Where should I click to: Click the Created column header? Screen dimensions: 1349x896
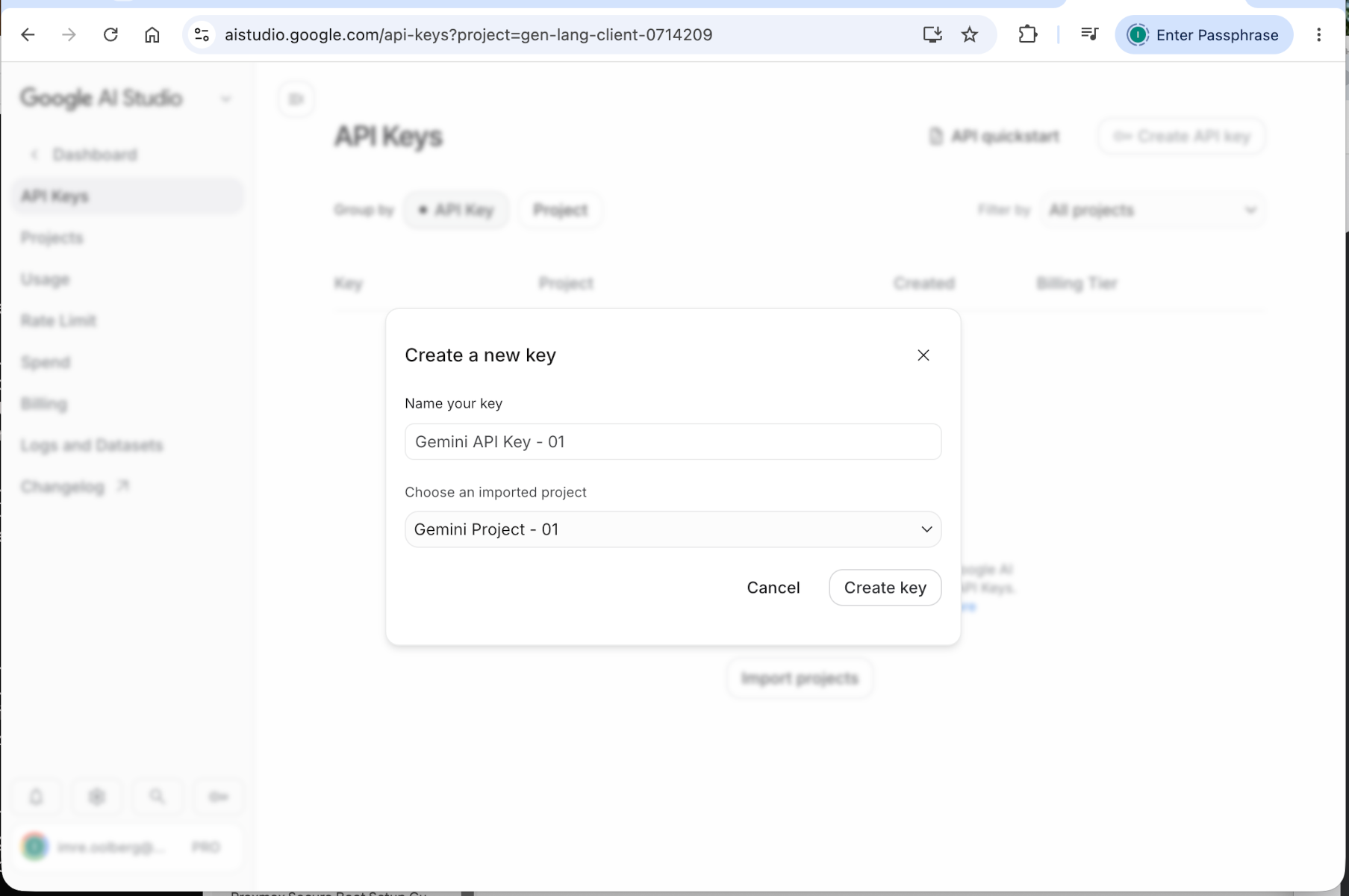coord(923,284)
